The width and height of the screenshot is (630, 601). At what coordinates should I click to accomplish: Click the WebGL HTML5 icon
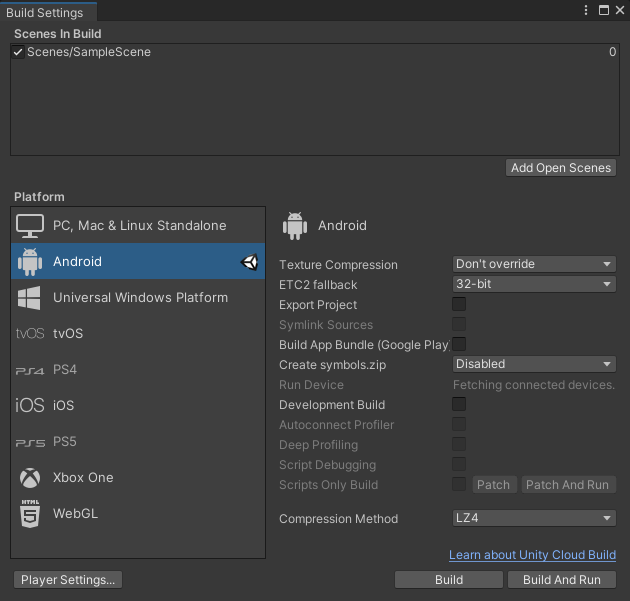(x=30, y=513)
